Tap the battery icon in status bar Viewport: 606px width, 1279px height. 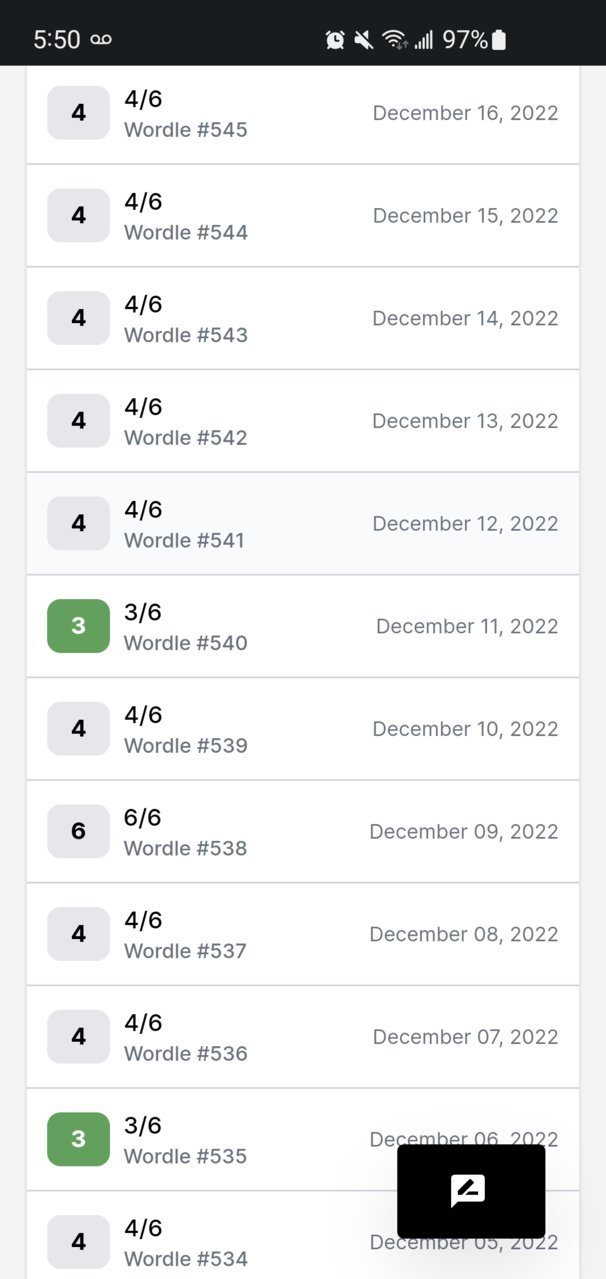(x=499, y=40)
